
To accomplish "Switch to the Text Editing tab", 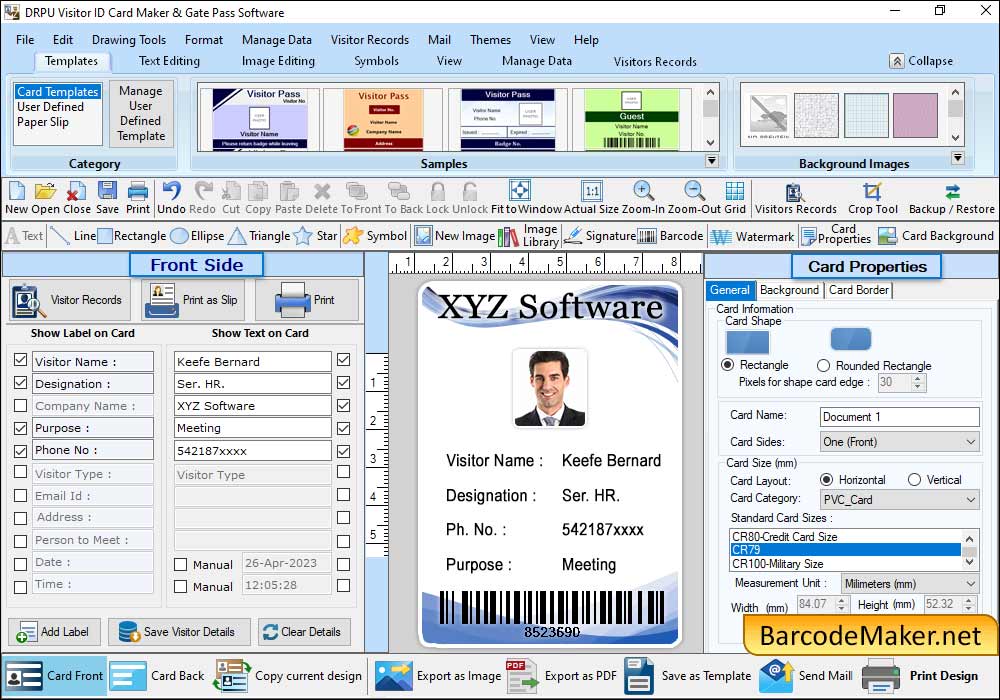I will pyautogui.click(x=169, y=61).
